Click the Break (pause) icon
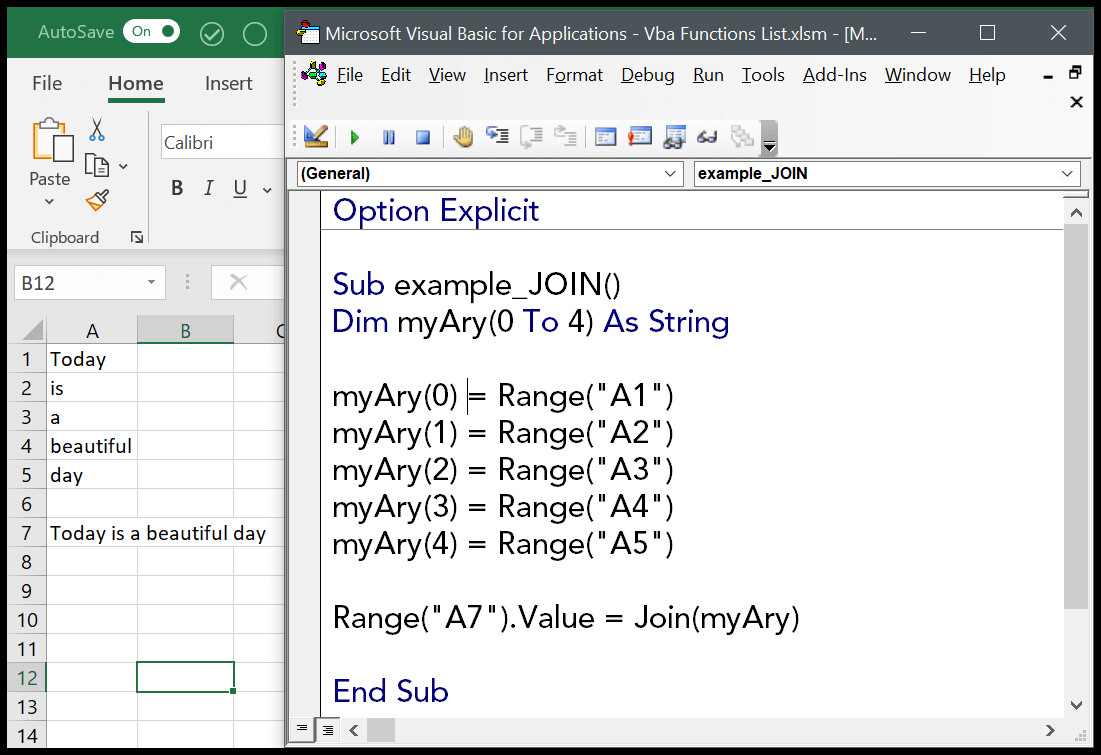The width and height of the screenshot is (1101, 755). pos(389,137)
